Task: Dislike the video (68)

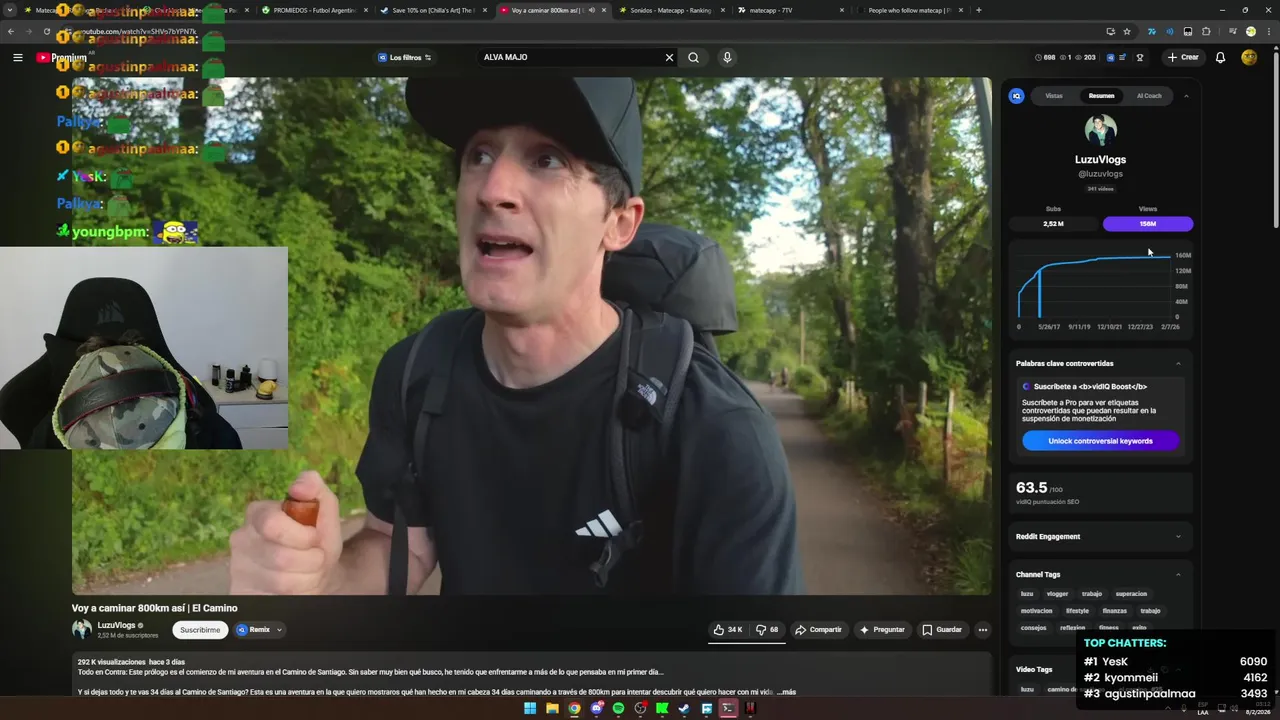Action: coord(767,630)
